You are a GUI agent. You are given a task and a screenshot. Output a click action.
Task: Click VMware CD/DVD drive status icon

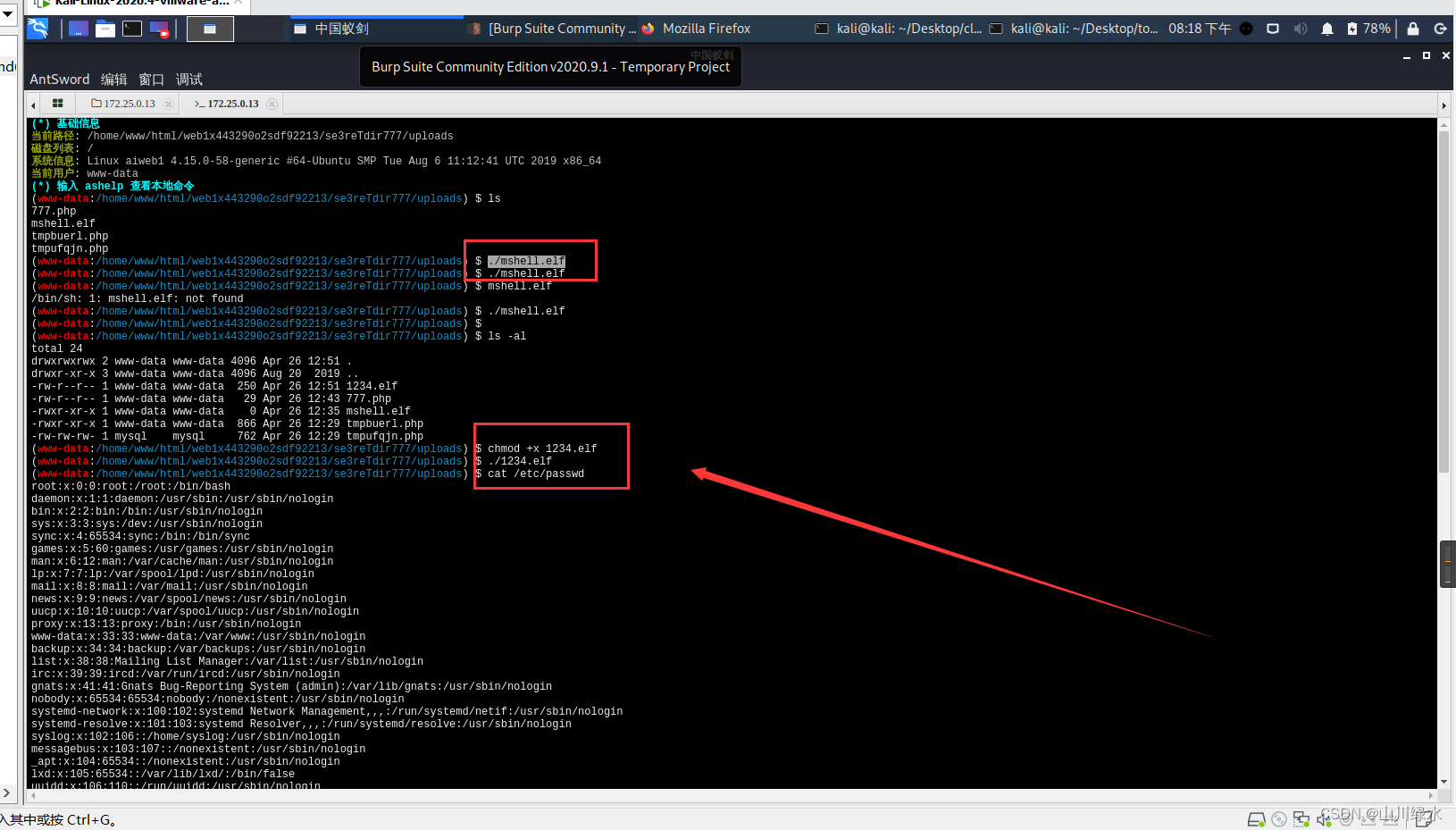point(1279,819)
